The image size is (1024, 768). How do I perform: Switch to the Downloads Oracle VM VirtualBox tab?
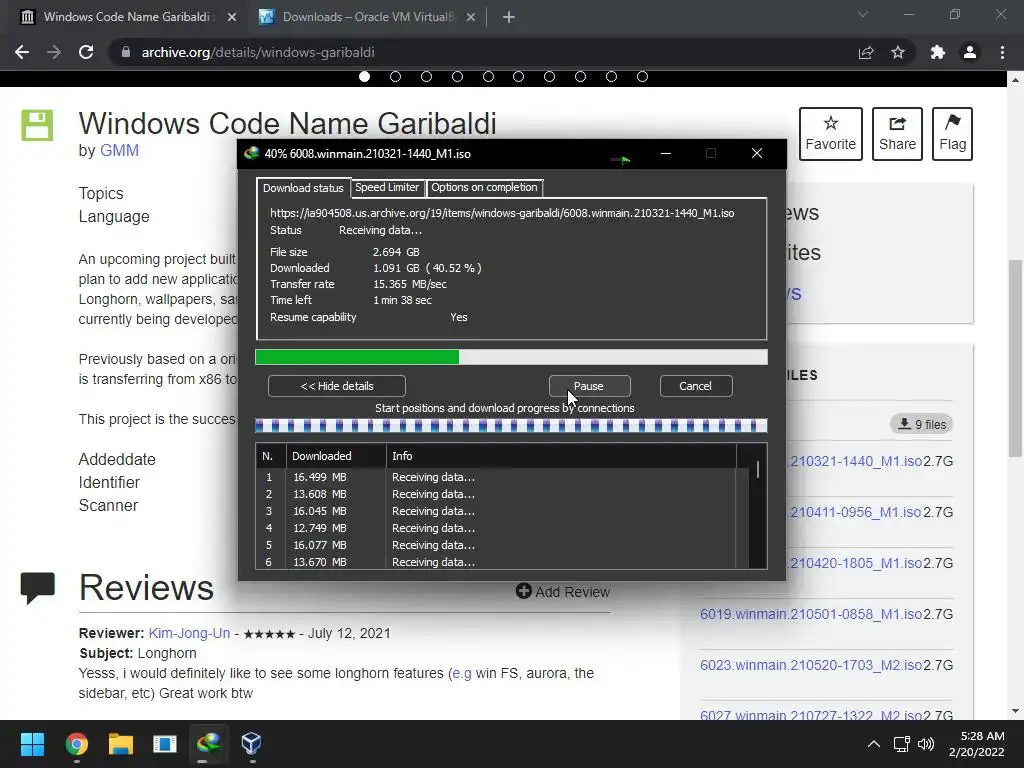(367, 17)
